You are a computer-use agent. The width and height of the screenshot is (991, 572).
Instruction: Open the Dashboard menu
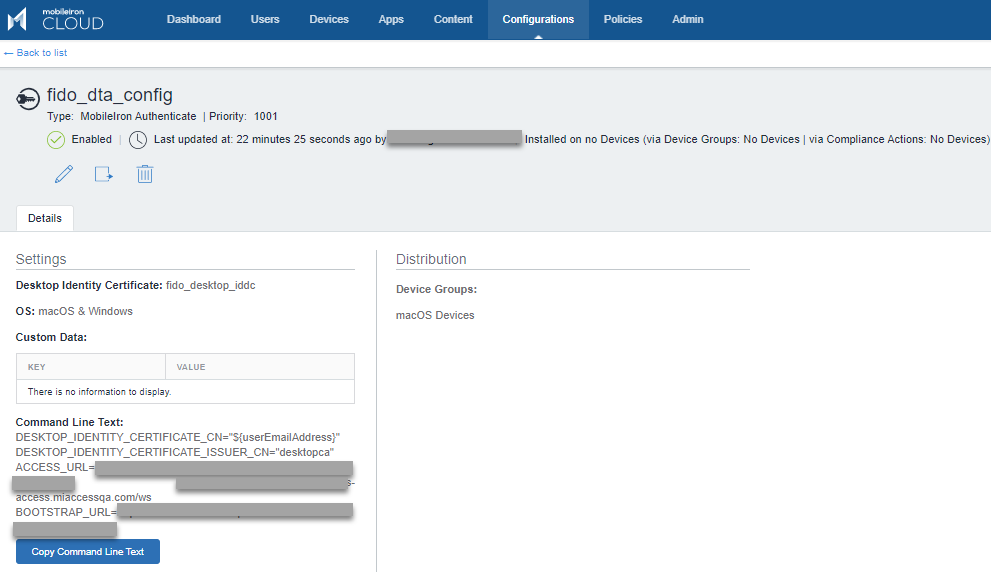pos(193,20)
